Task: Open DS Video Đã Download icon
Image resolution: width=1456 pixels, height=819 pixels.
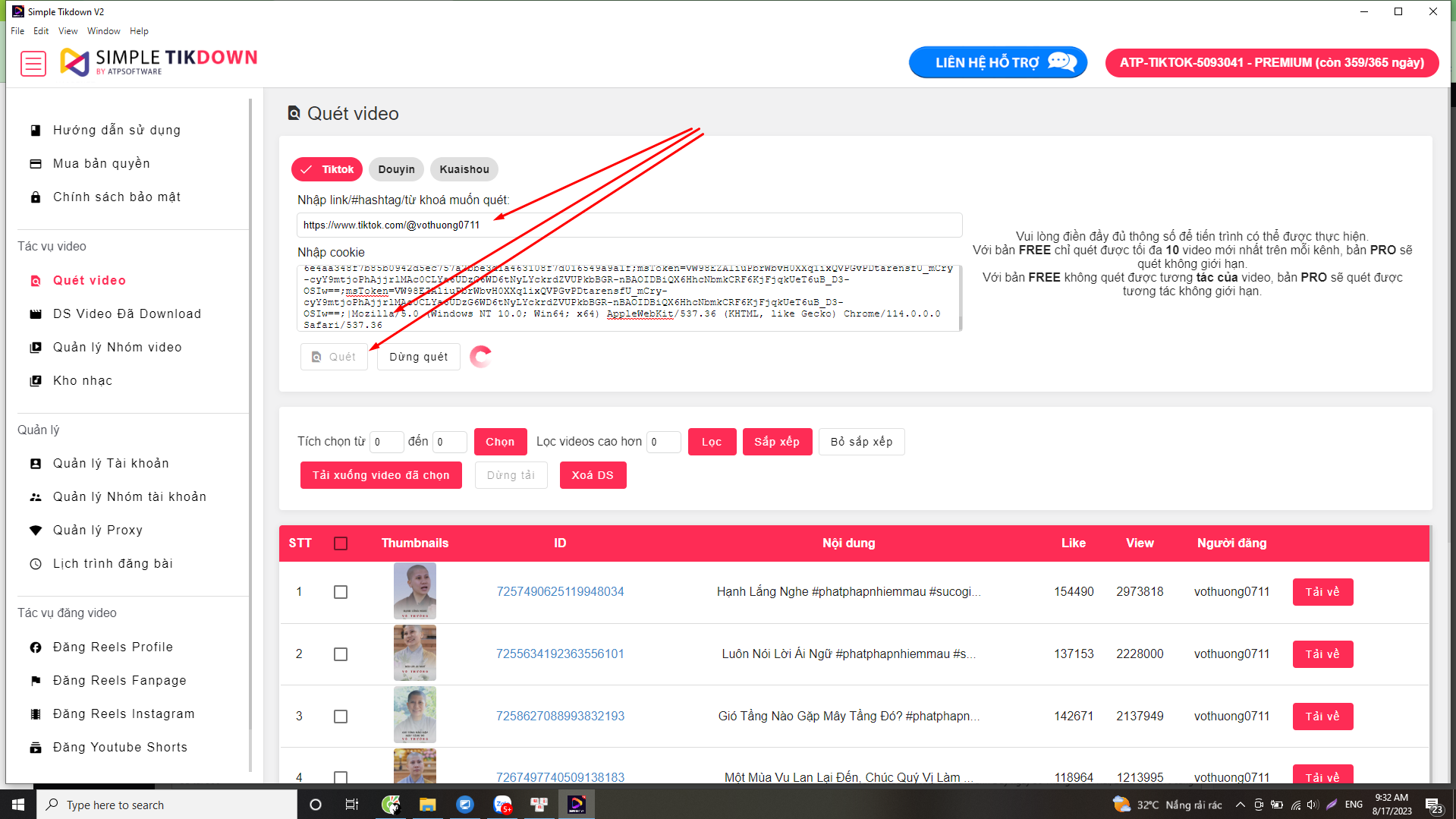Action: (x=36, y=314)
